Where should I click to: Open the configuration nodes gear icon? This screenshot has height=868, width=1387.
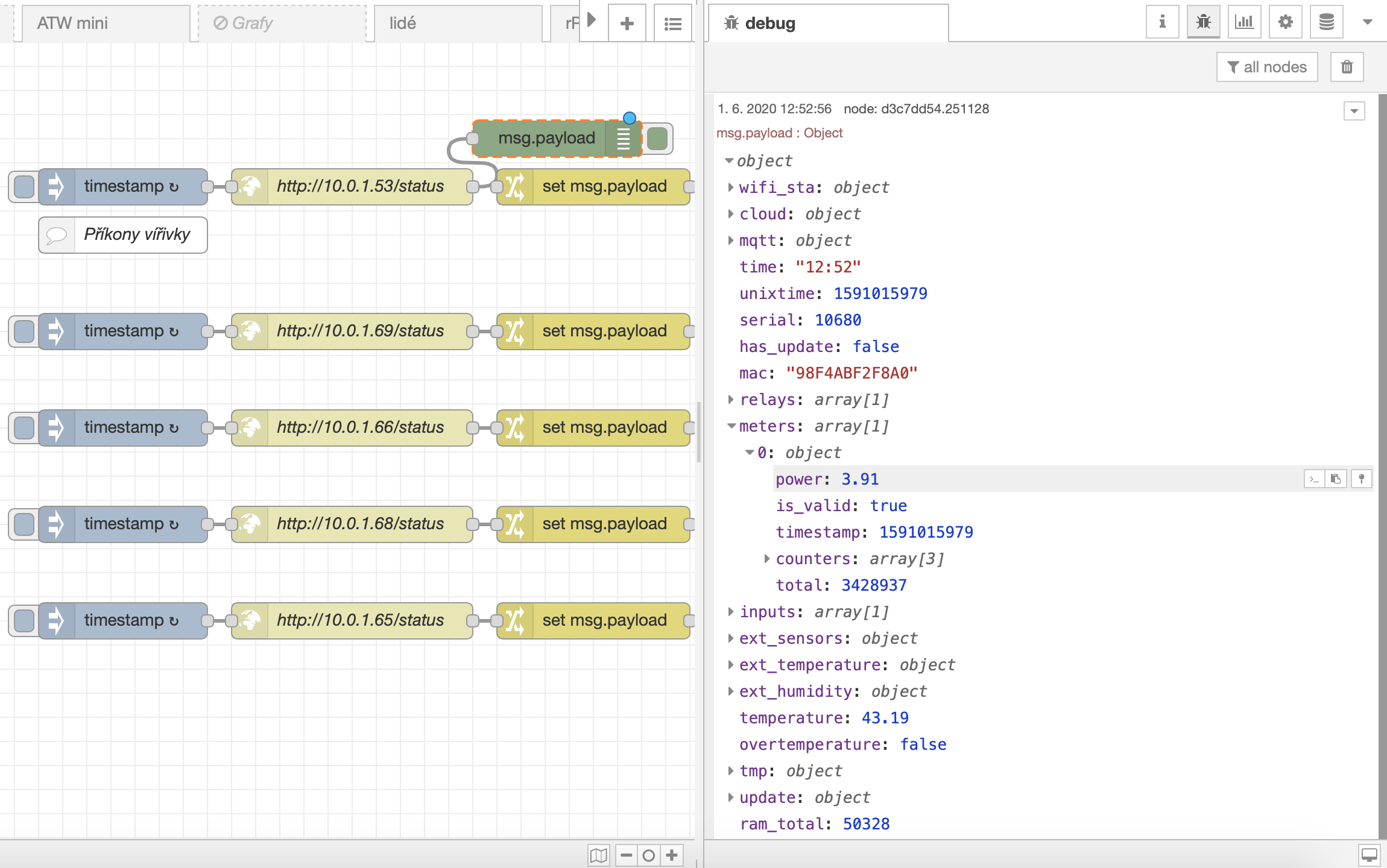coord(1285,22)
